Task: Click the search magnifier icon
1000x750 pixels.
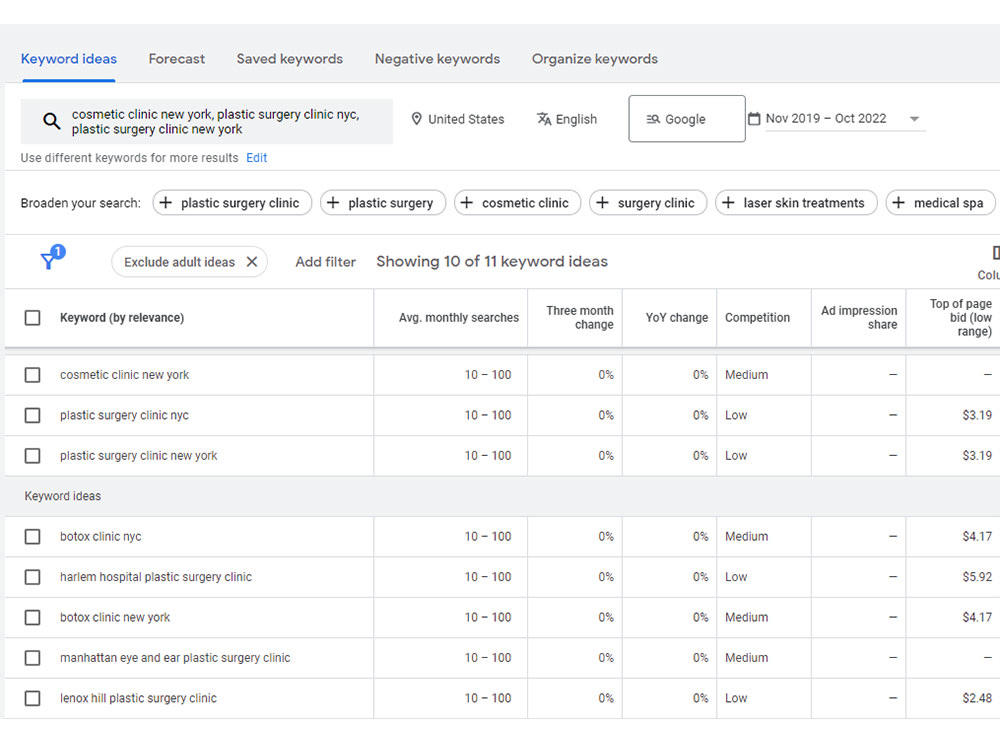Action: pos(51,121)
